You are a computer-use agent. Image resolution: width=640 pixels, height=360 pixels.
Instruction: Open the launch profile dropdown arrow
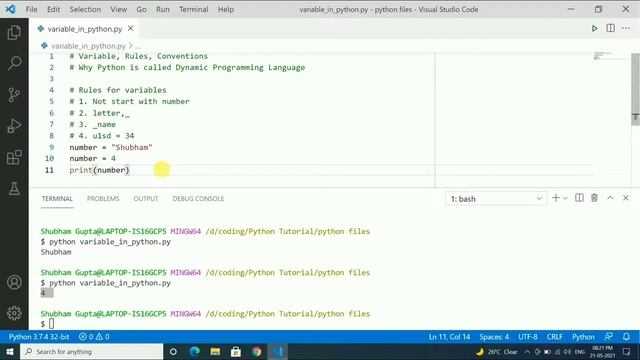tap(565, 198)
